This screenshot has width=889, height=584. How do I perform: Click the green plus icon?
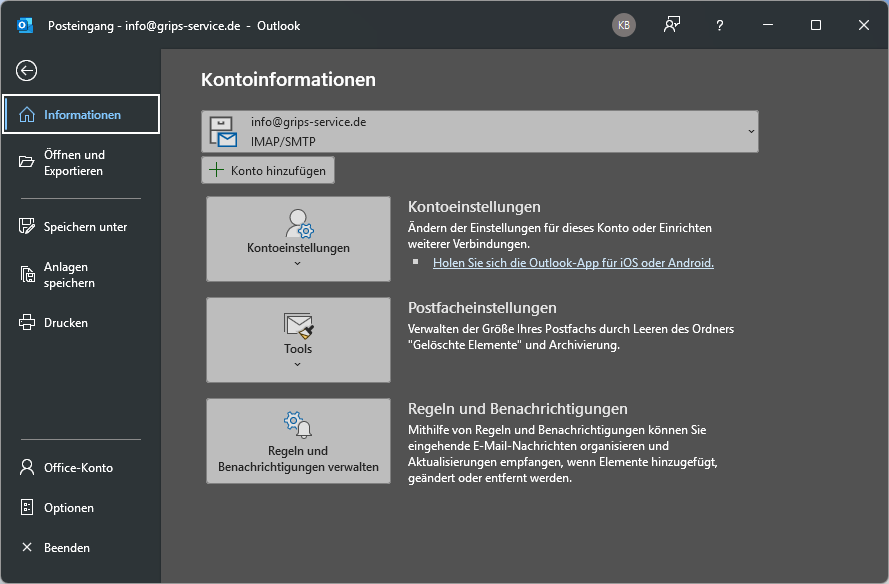[x=216, y=170]
